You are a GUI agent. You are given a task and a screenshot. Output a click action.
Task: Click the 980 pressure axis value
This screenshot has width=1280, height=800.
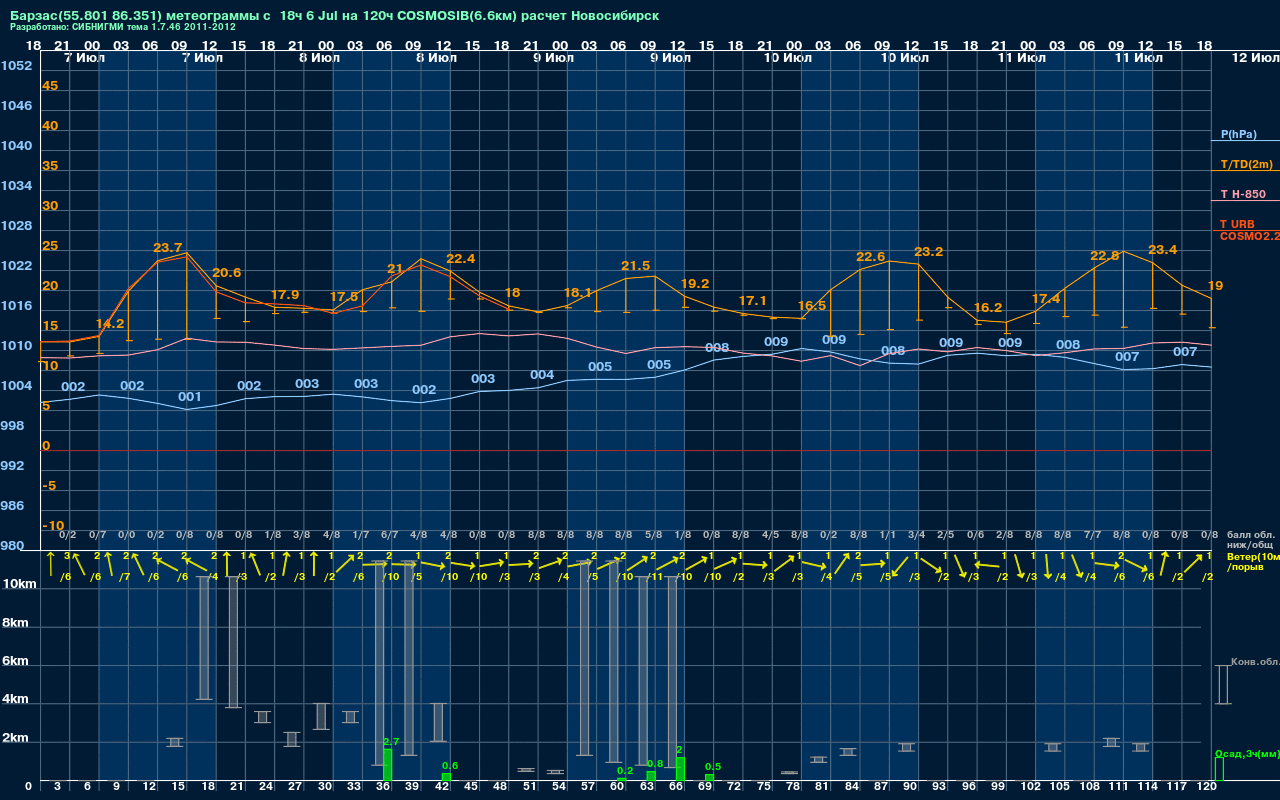(x=12, y=546)
